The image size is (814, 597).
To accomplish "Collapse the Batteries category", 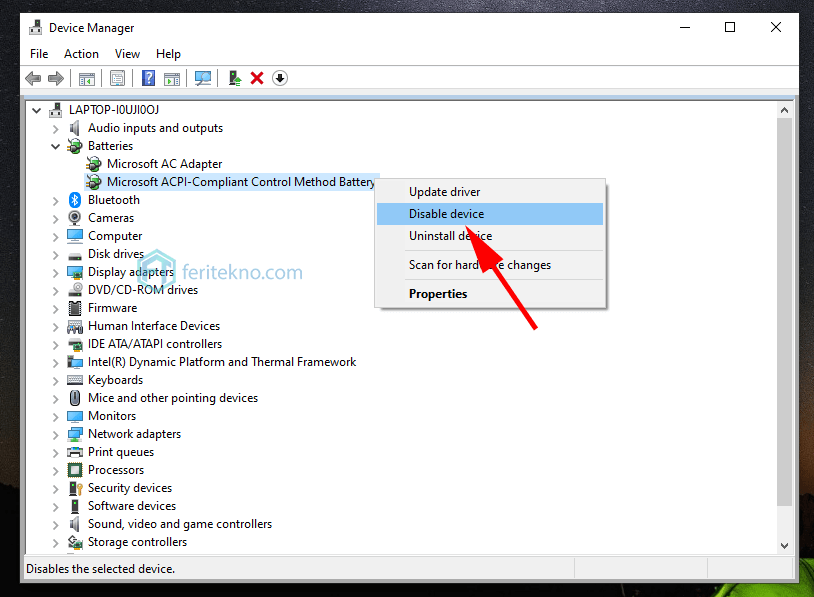I will (x=56, y=146).
